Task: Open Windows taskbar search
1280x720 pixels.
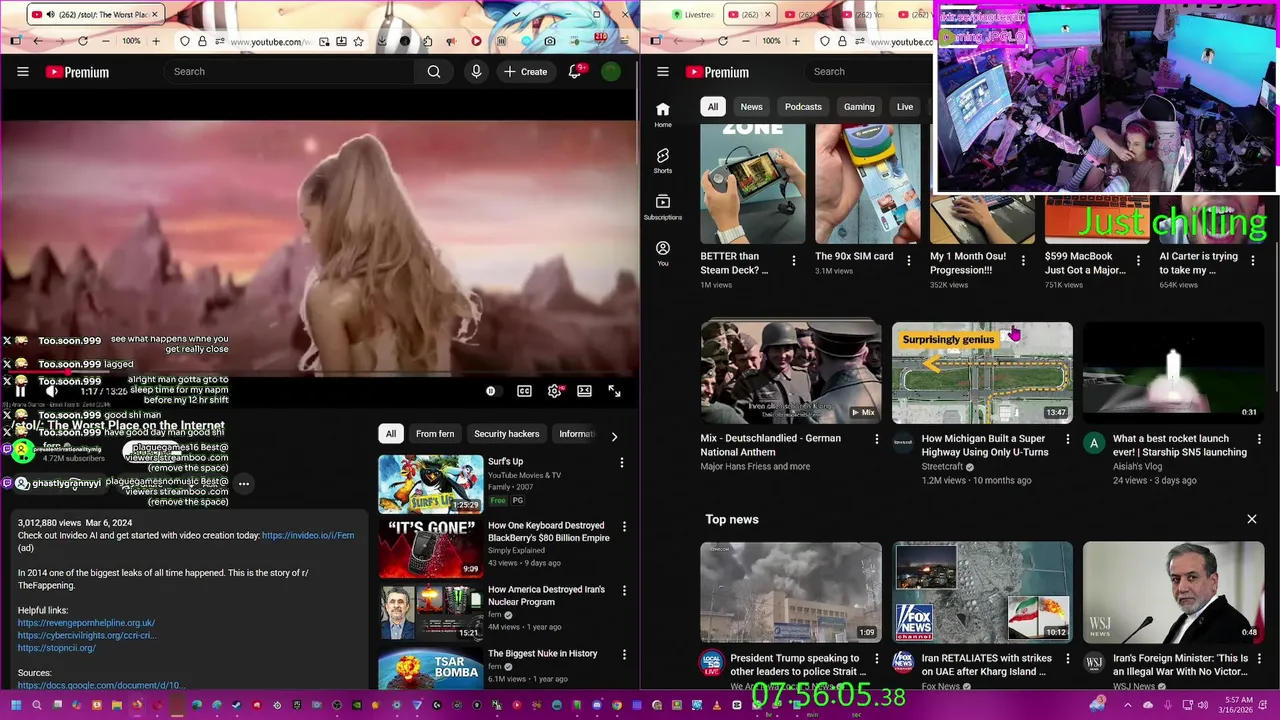Action: click(x=37, y=705)
